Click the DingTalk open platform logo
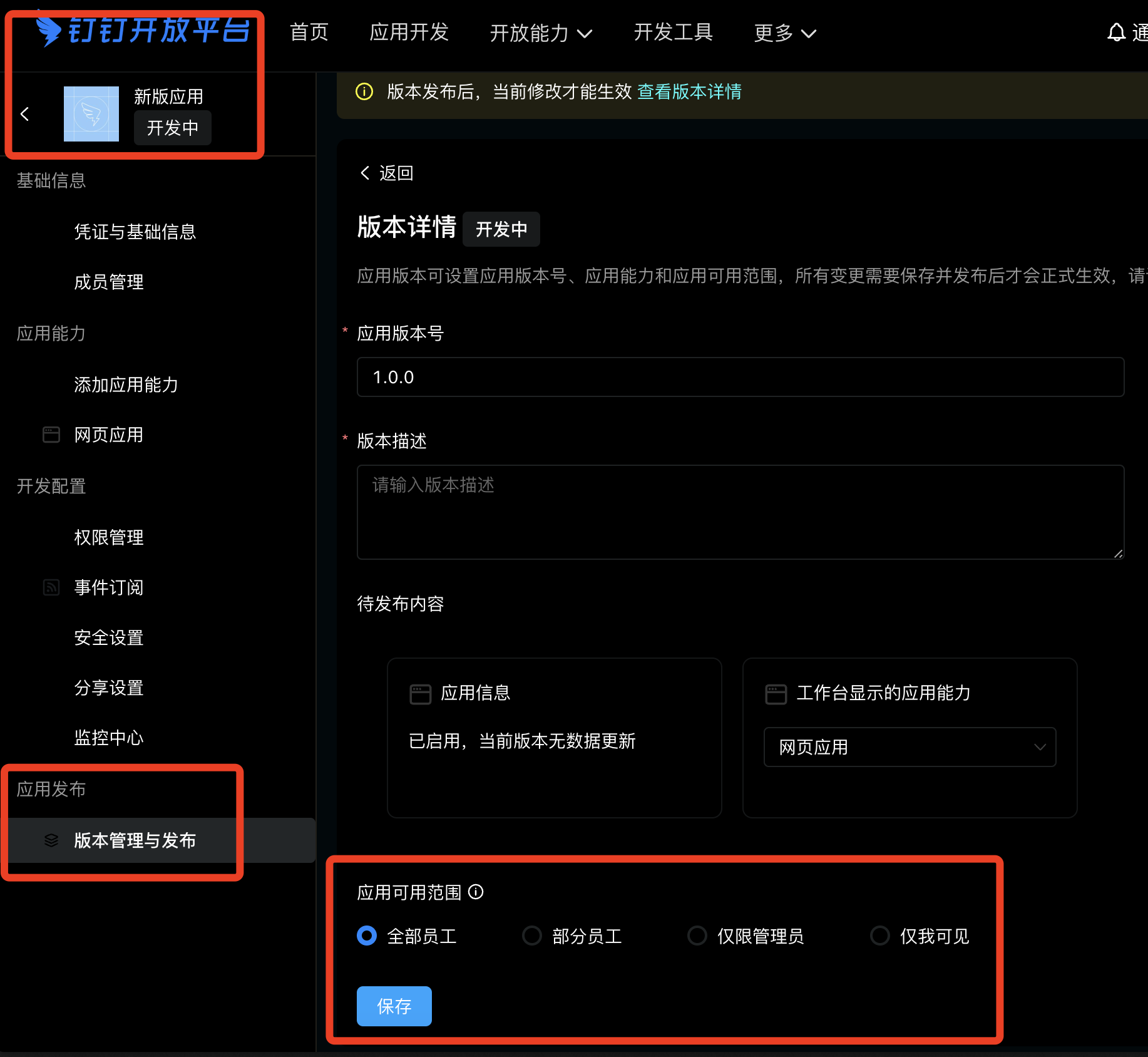 [x=143, y=30]
